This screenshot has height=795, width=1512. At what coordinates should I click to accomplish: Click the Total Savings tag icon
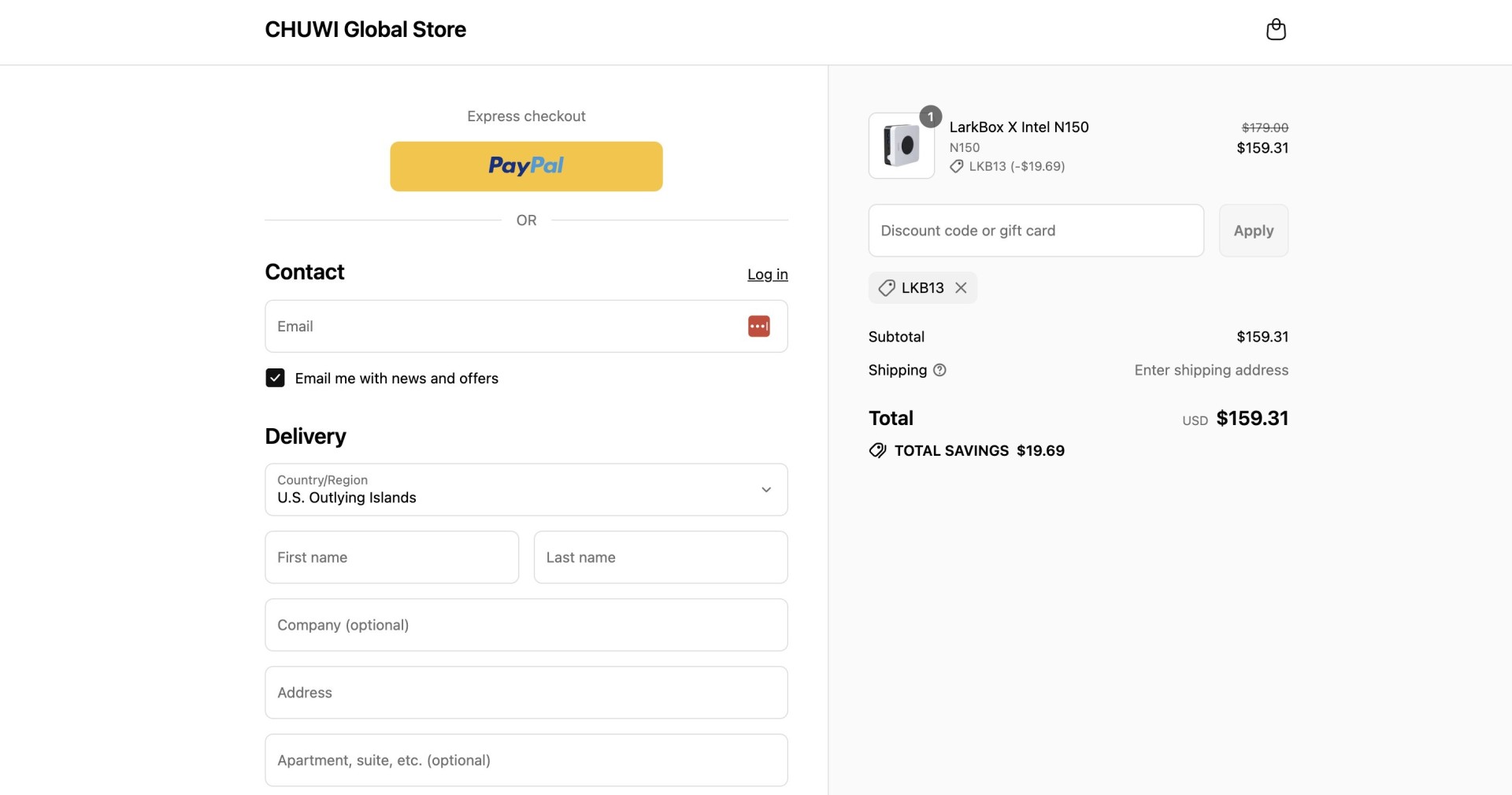[x=877, y=451]
